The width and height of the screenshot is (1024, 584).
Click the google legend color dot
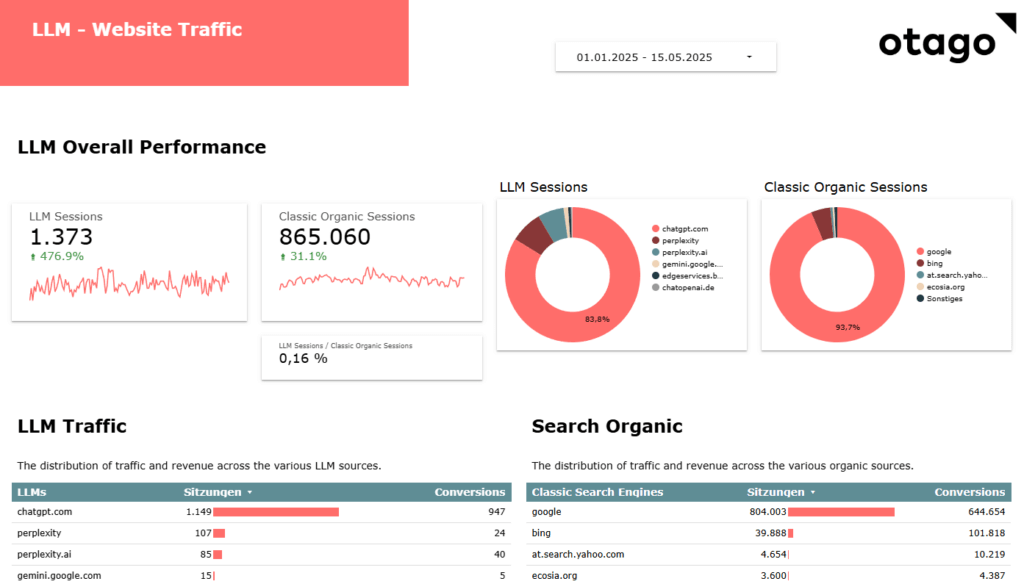point(920,251)
